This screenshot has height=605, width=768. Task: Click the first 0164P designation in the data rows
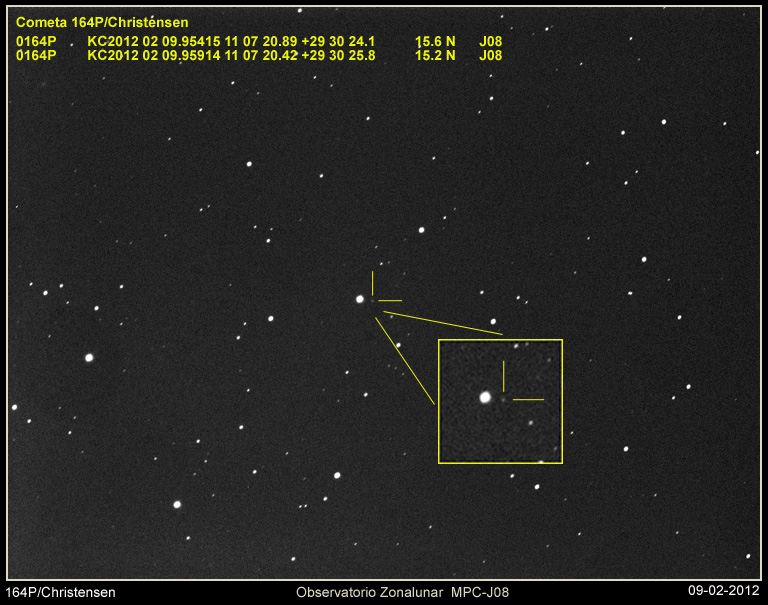[36, 41]
